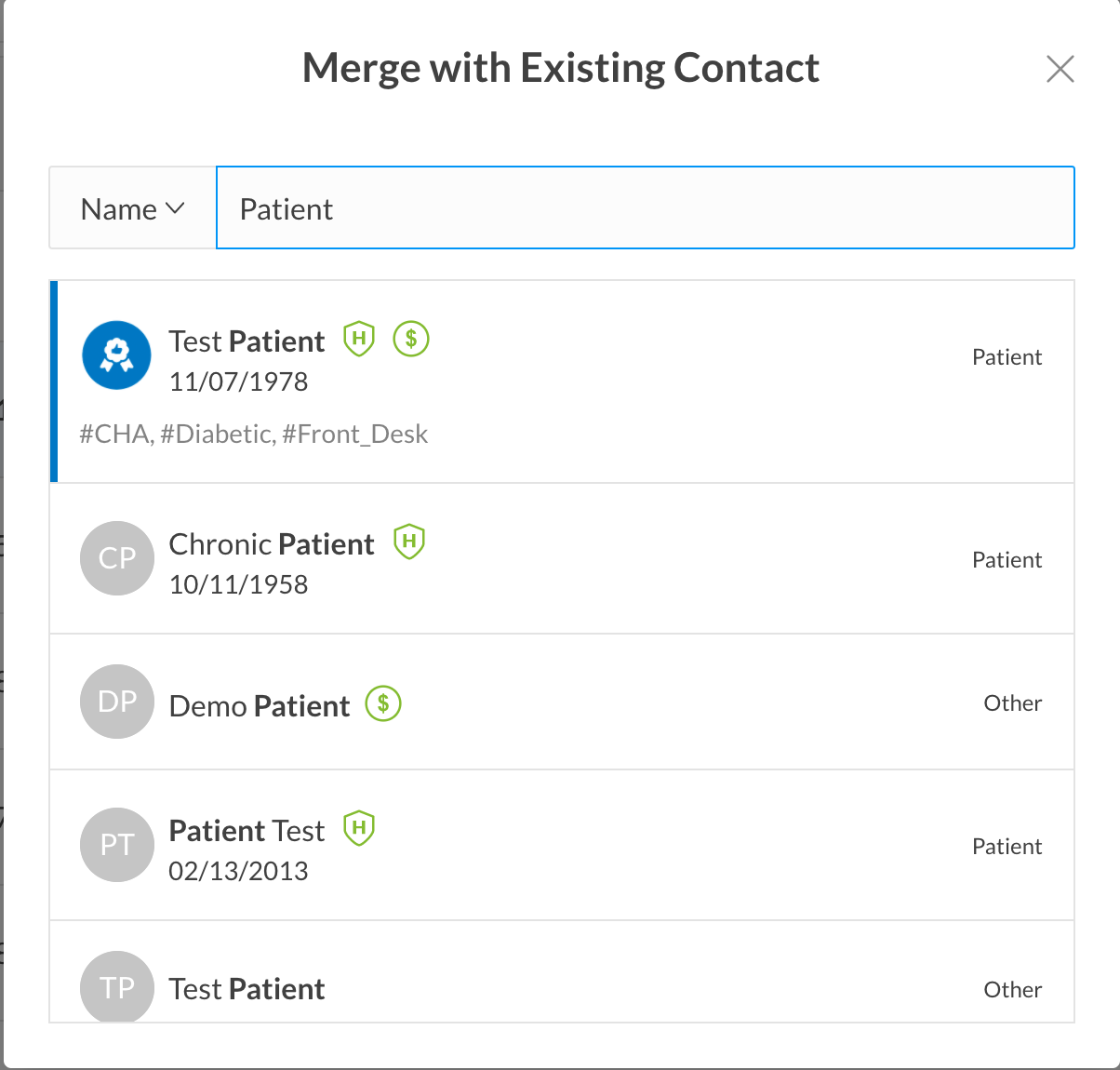This screenshot has height=1070, width=1120.
Task: Open the Name search-type dropdown
Action: click(x=132, y=209)
